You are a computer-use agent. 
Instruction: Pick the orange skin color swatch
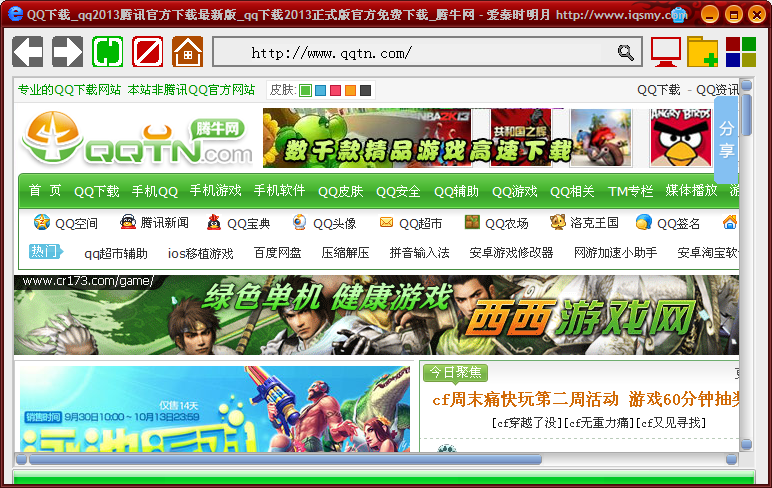(350, 91)
